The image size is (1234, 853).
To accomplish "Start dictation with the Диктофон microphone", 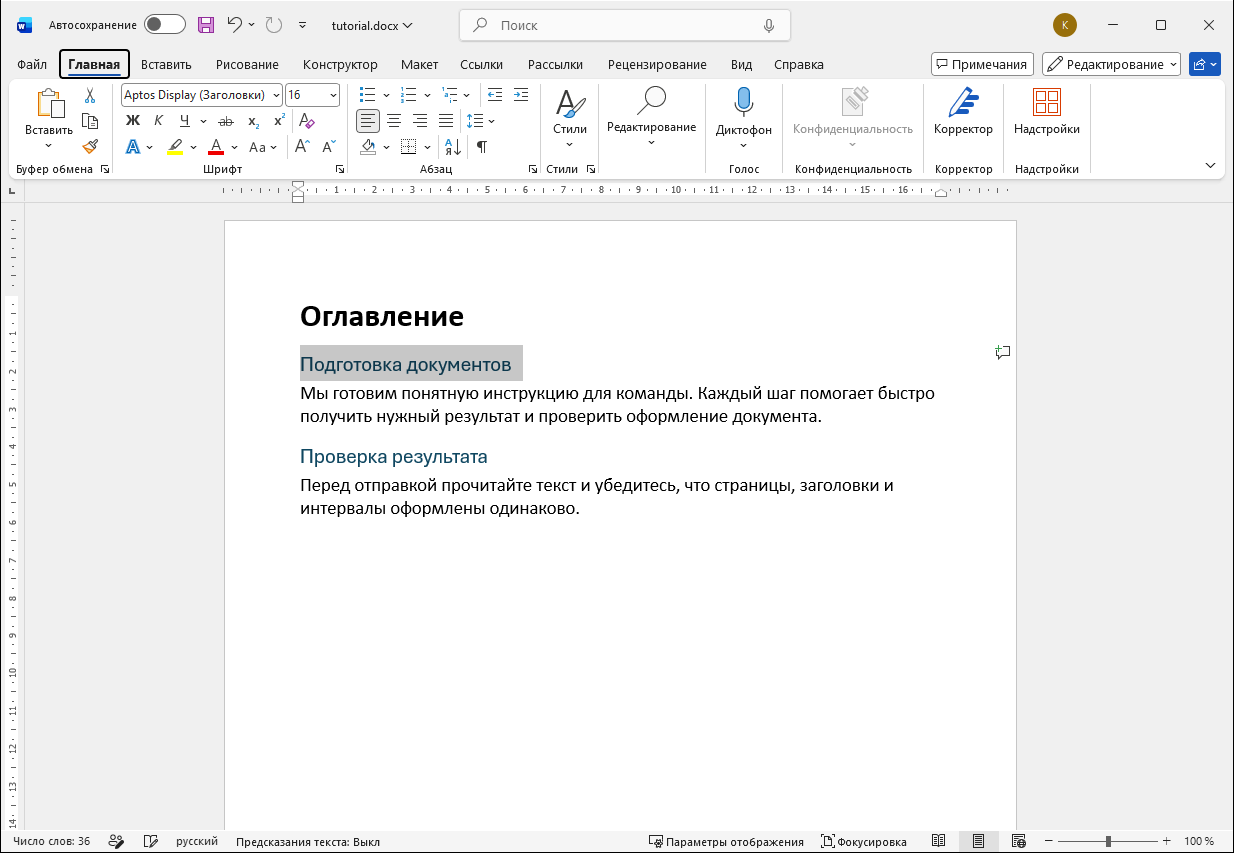I will click(743, 104).
